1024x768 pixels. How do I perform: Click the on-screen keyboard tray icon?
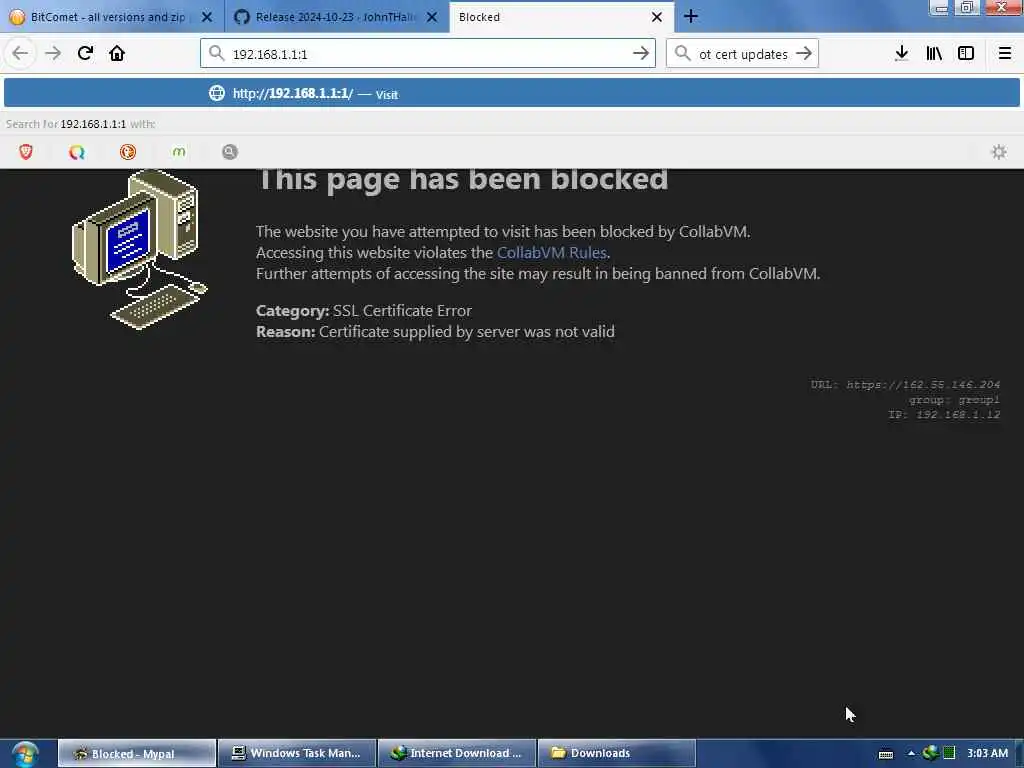pyautogui.click(x=886, y=754)
